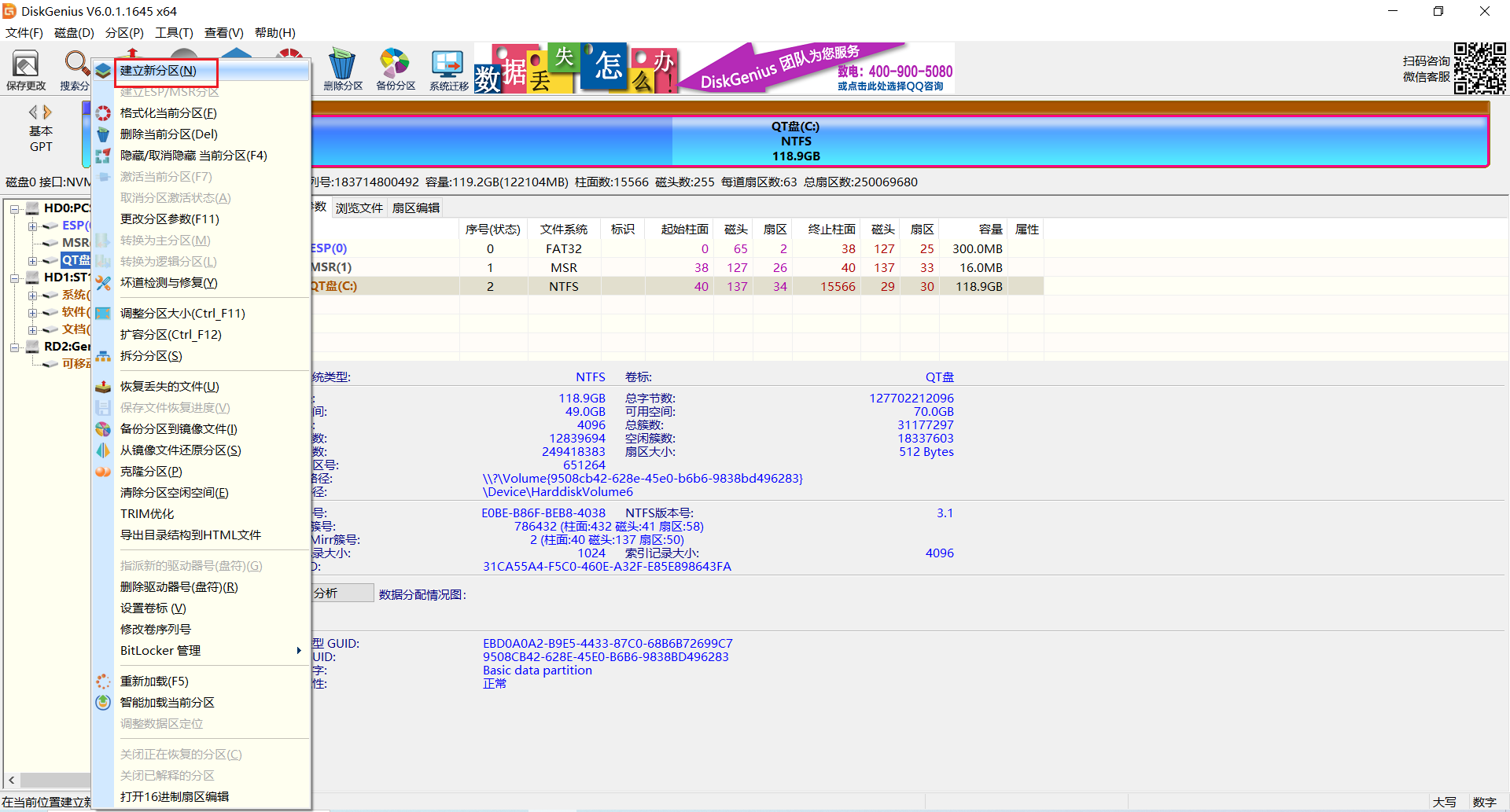Select 设置卷标 (V) menu entry
Screen dimensions: 1510x812
tap(201, 608)
